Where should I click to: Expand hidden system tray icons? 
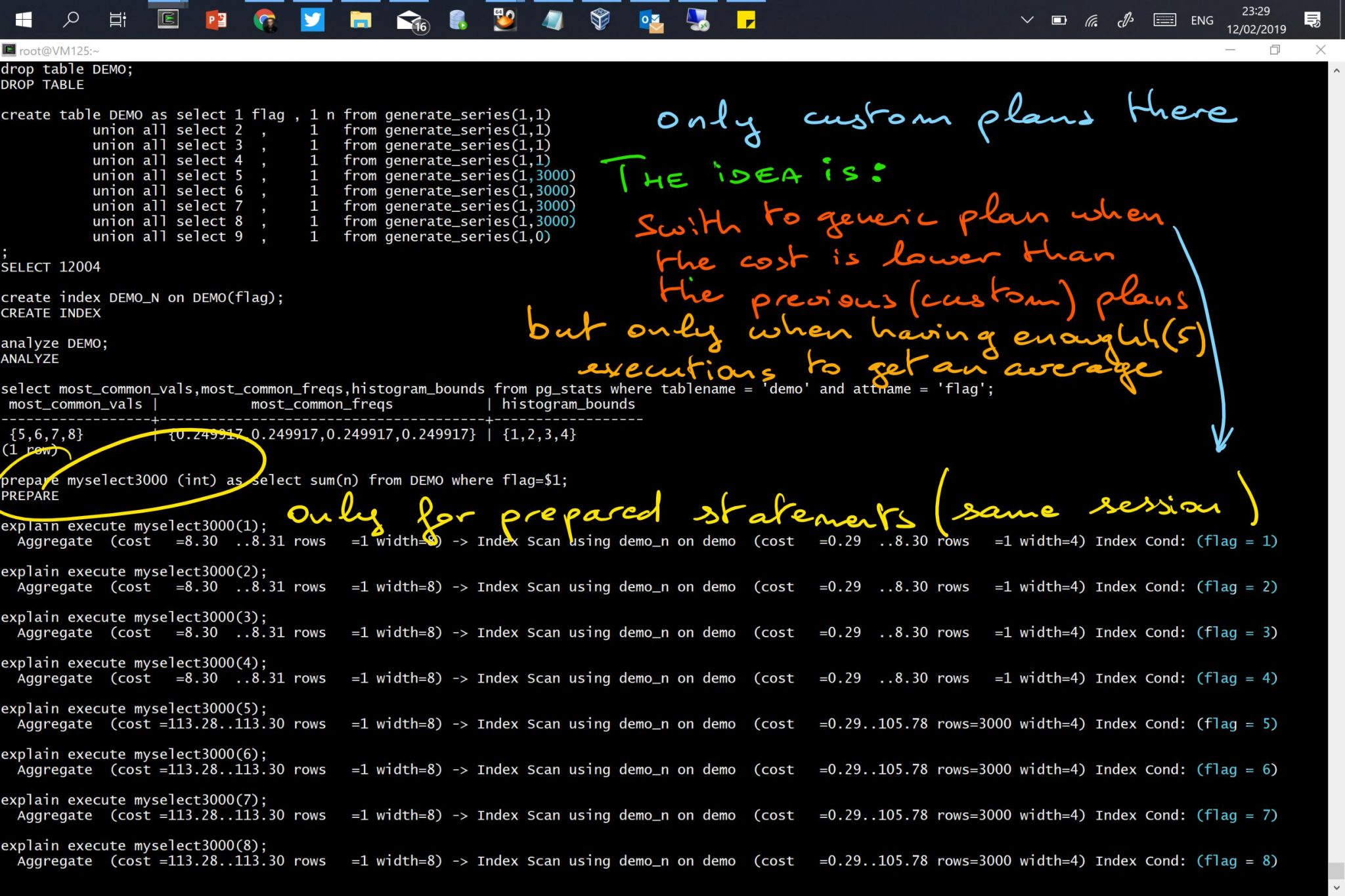pyautogui.click(x=1026, y=20)
